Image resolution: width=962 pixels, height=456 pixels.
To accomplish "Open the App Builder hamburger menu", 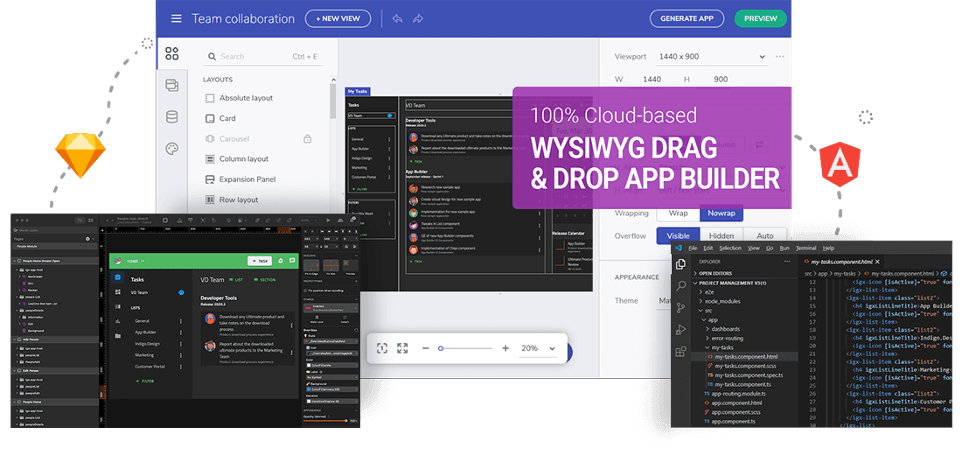I will coord(176,18).
